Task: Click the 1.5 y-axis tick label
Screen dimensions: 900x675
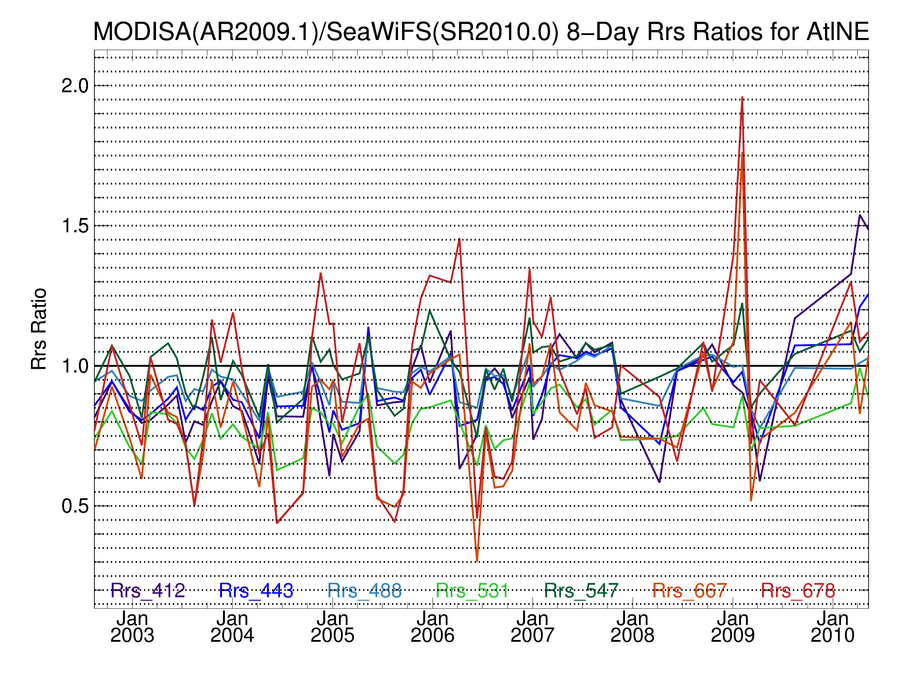Action: [x=75, y=226]
